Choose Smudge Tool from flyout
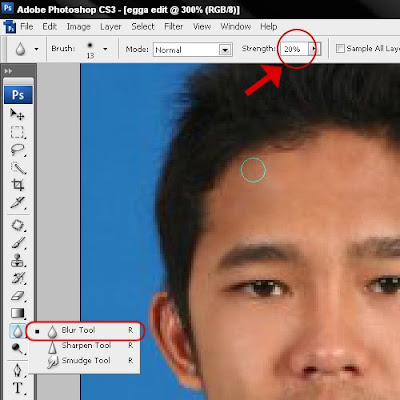This screenshot has width=400, height=400. 85,361
